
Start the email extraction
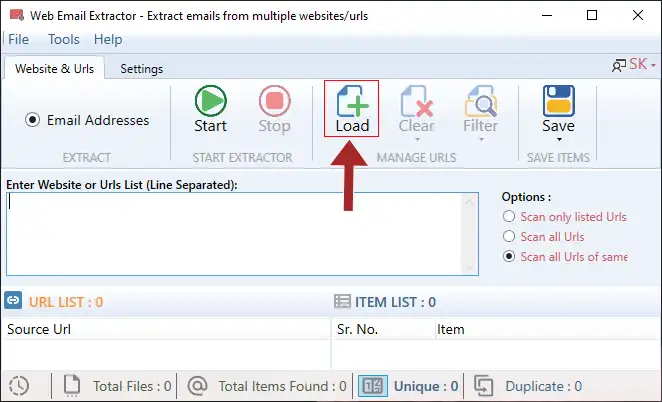coord(210,109)
